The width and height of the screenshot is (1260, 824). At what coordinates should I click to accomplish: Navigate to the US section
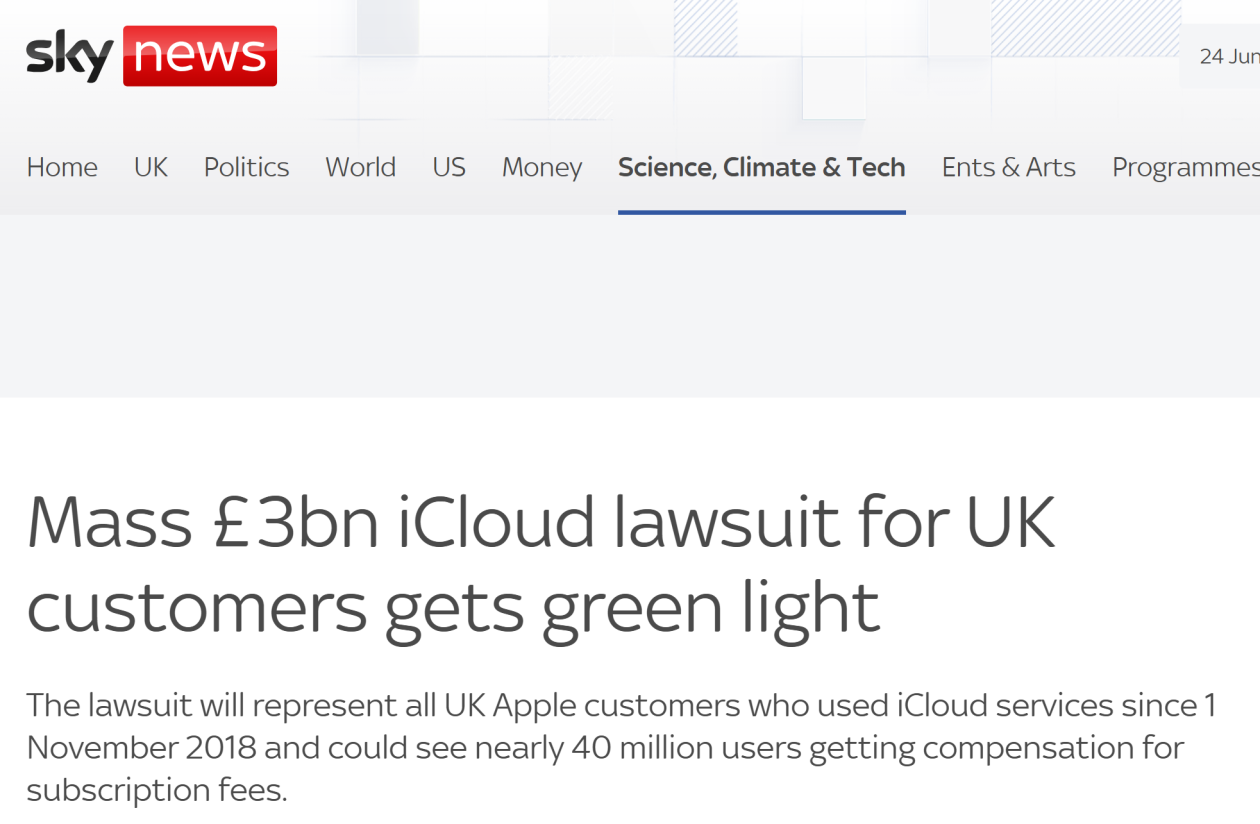tap(449, 167)
